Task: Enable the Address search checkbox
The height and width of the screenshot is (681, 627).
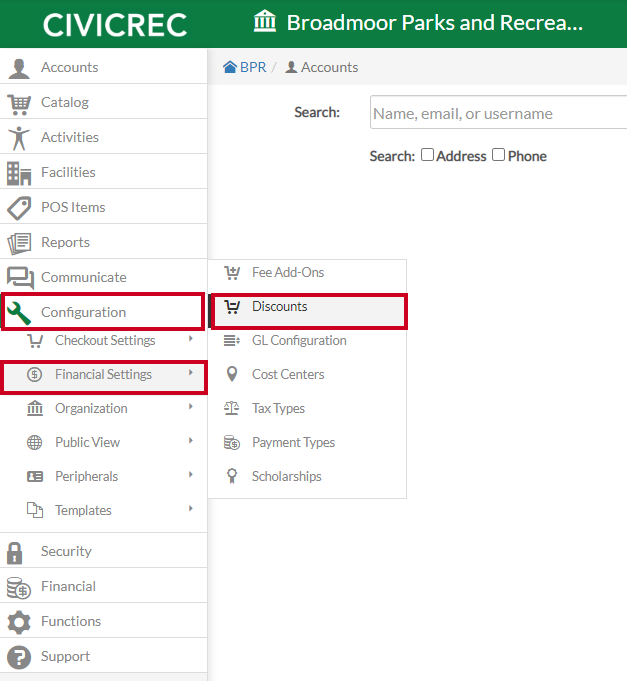Action: tap(427, 155)
